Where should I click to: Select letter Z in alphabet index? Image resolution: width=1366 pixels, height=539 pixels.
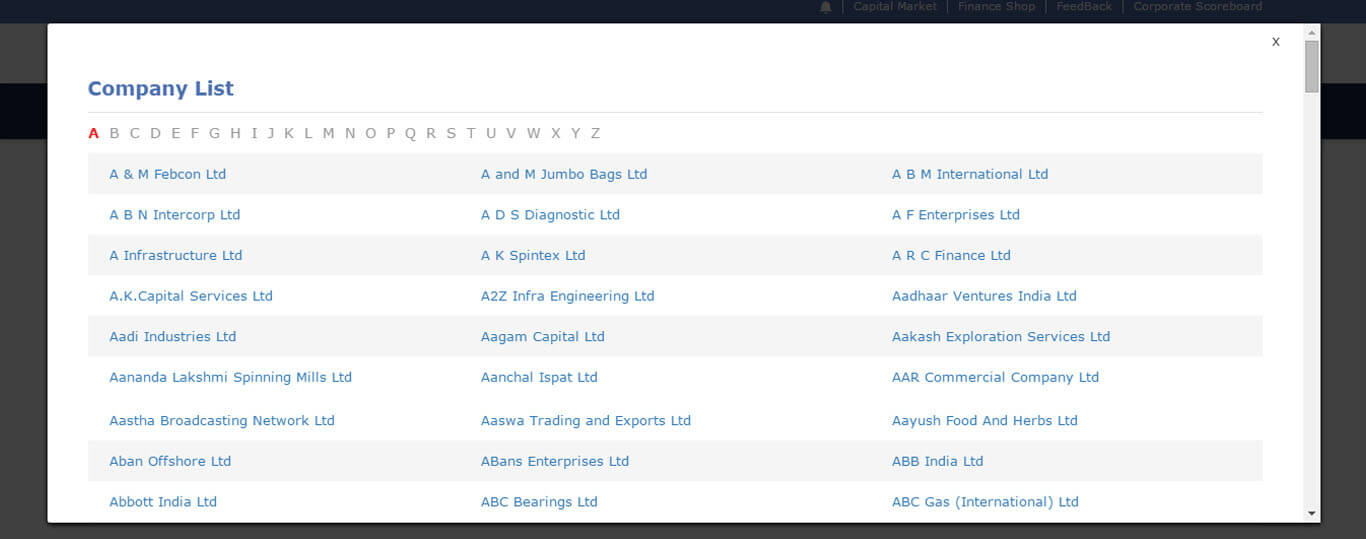[595, 133]
